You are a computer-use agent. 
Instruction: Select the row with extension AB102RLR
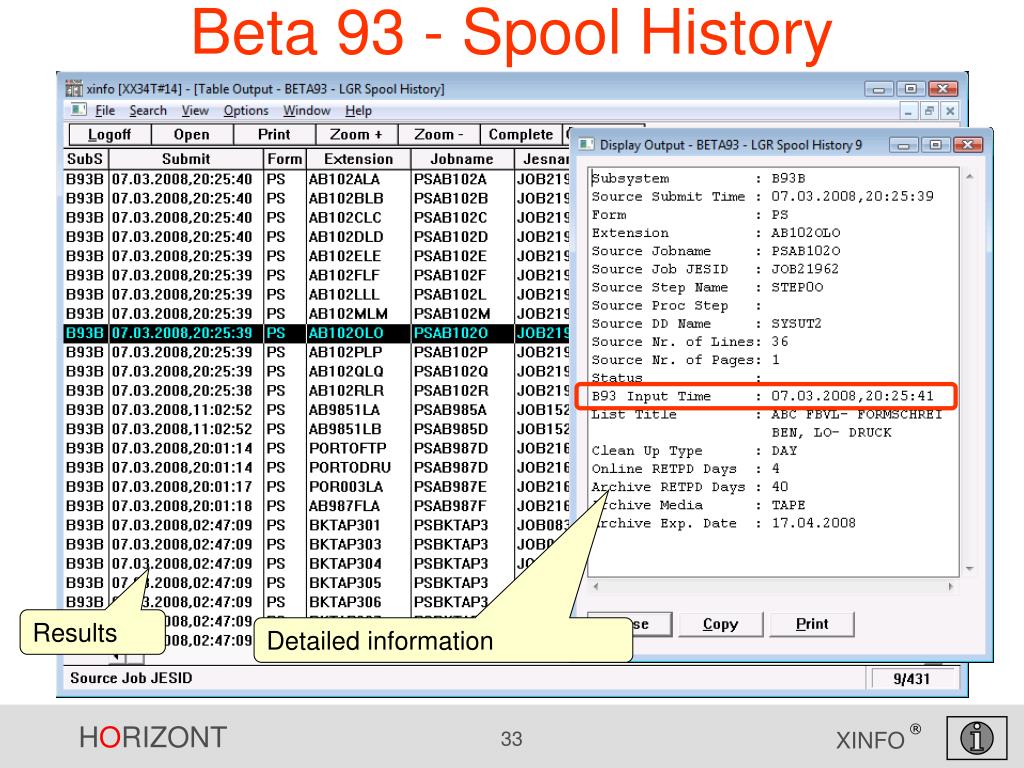pyautogui.click(x=317, y=391)
